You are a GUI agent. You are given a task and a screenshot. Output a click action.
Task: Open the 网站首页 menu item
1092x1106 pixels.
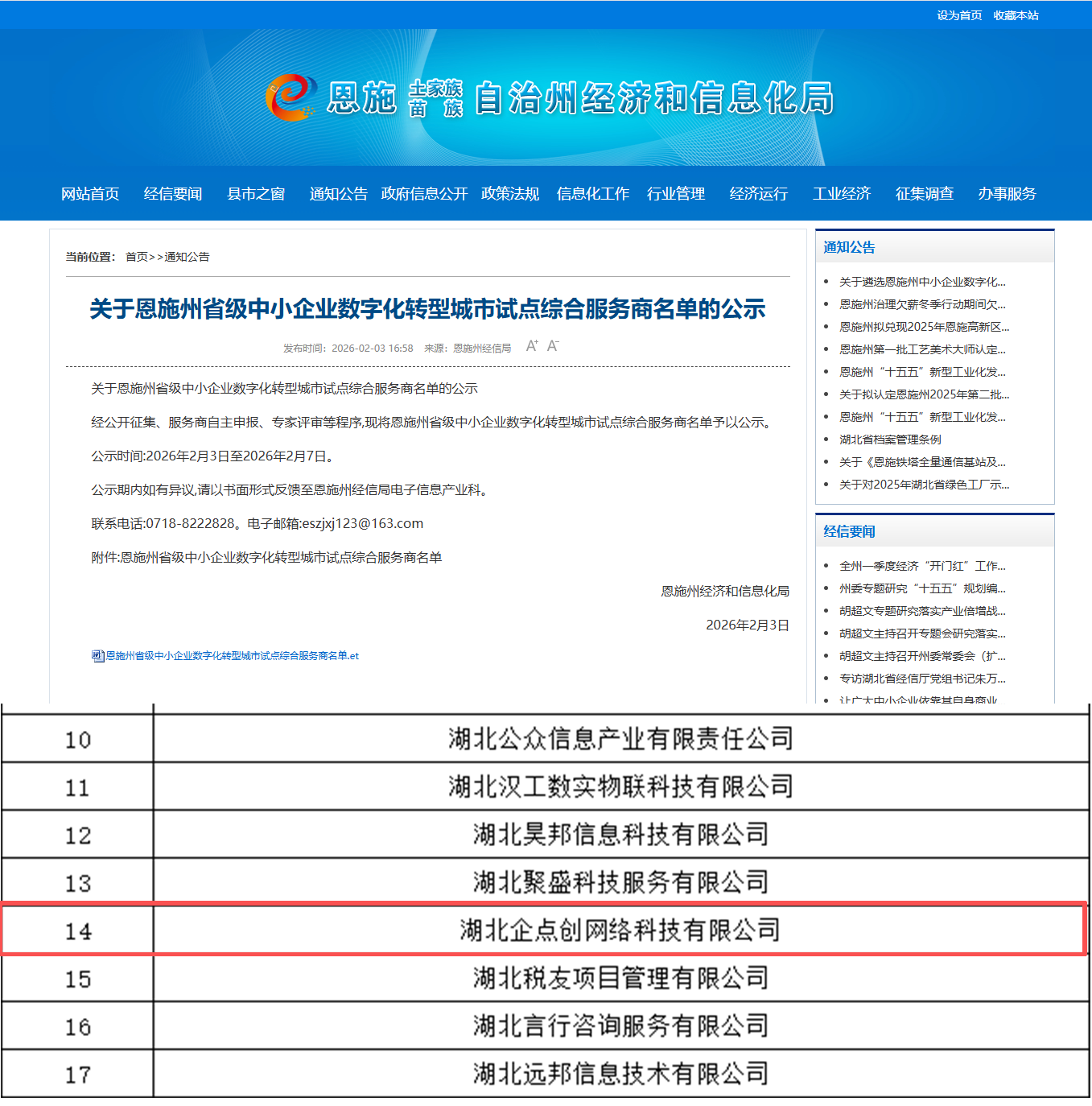pyautogui.click(x=90, y=194)
